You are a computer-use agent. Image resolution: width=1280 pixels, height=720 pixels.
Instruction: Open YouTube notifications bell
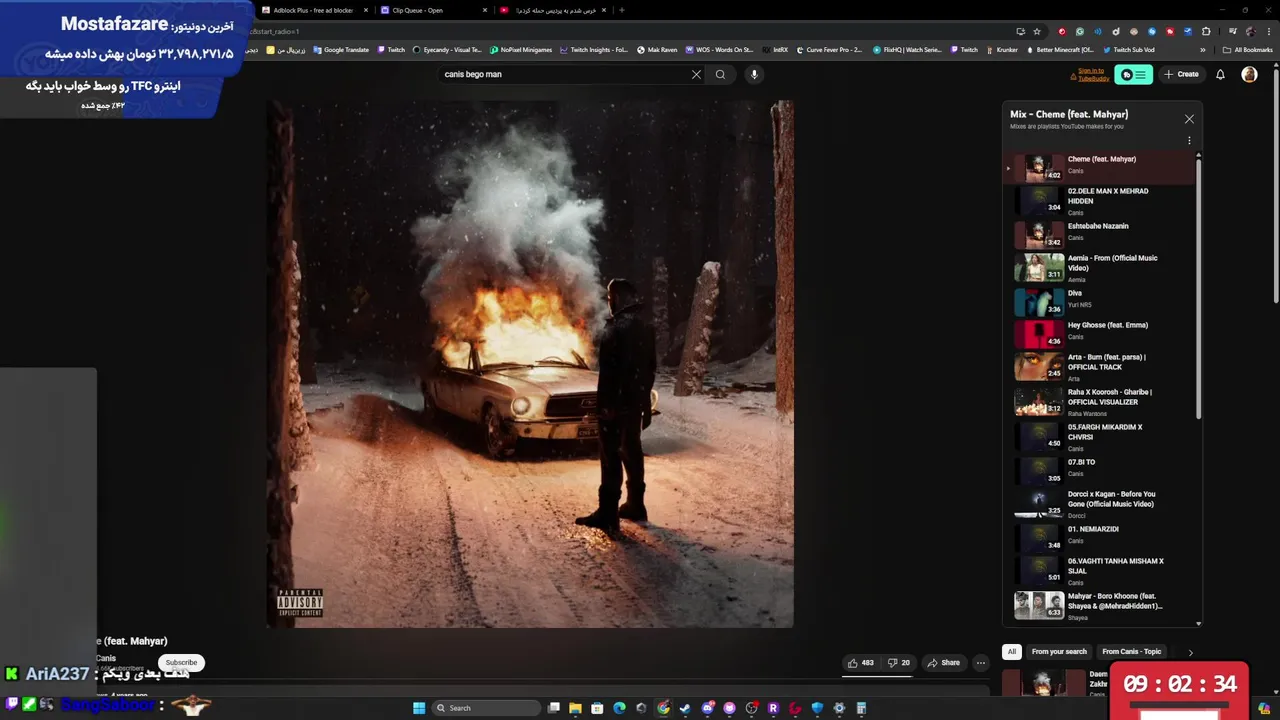pyautogui.click(x=1220, y=74)
